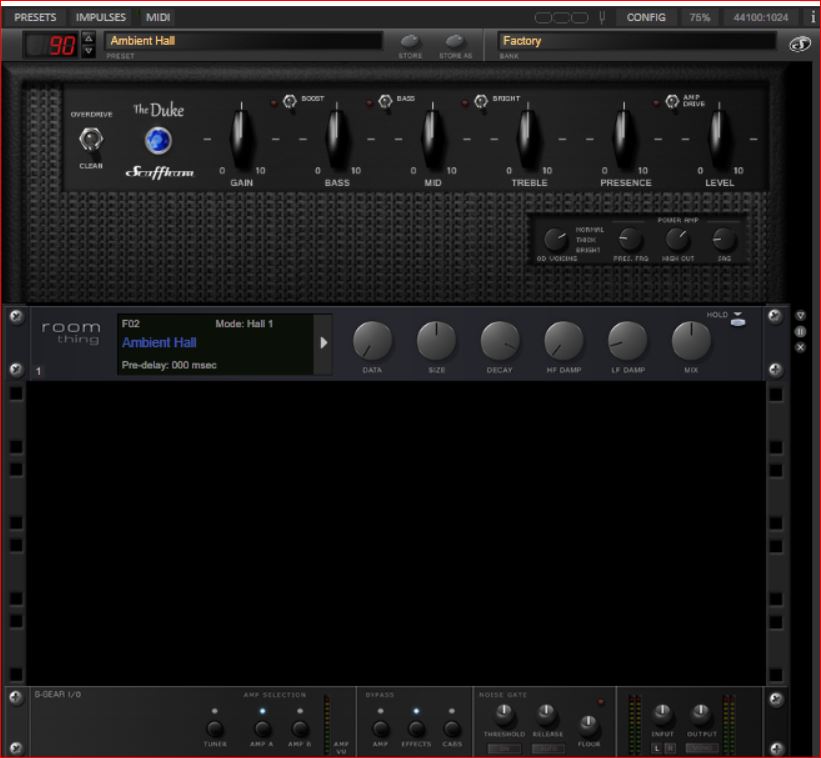Click the HF DAMP knob
821x758 pixels.
pyautogui.click(x=564, y=341)
